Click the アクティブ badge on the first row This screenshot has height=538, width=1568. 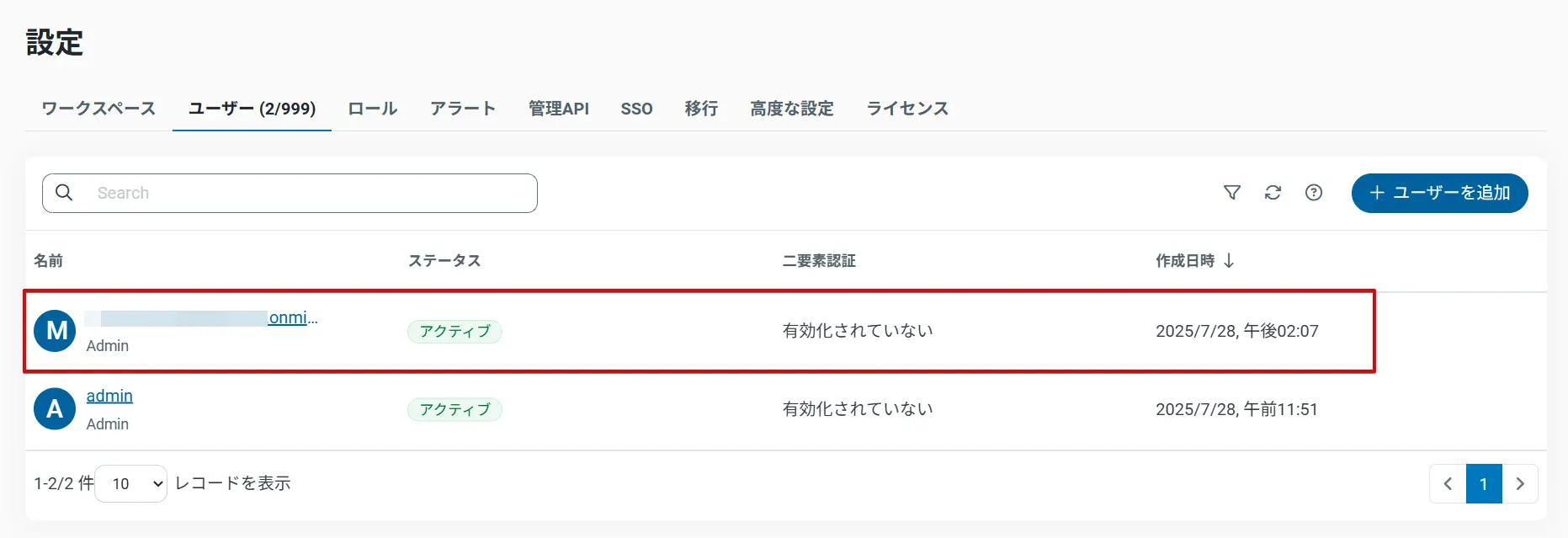tap(454, 331)
